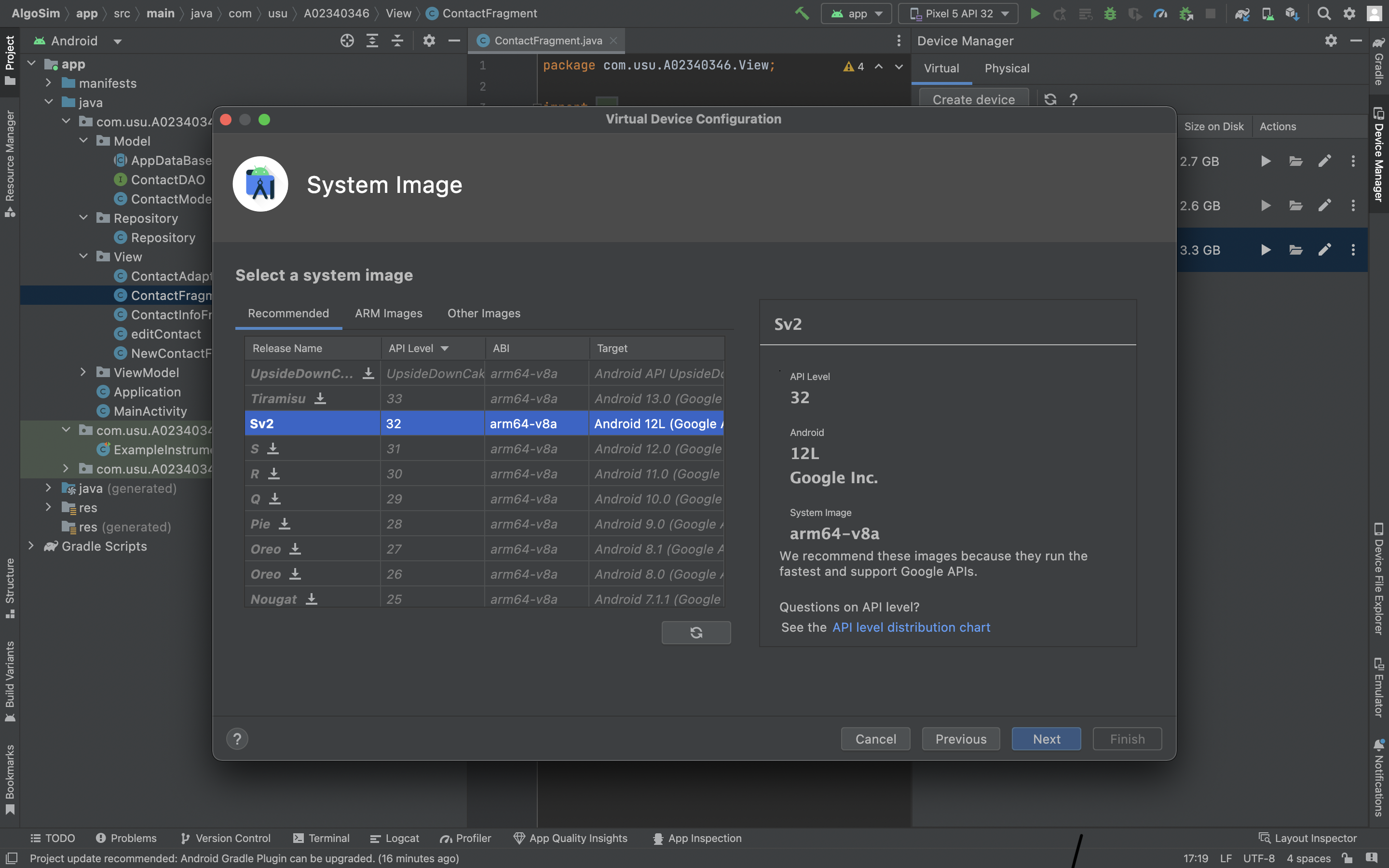Open the API level distribution chart link
The image size is (1389, 868).
click(x=911, y=627)
